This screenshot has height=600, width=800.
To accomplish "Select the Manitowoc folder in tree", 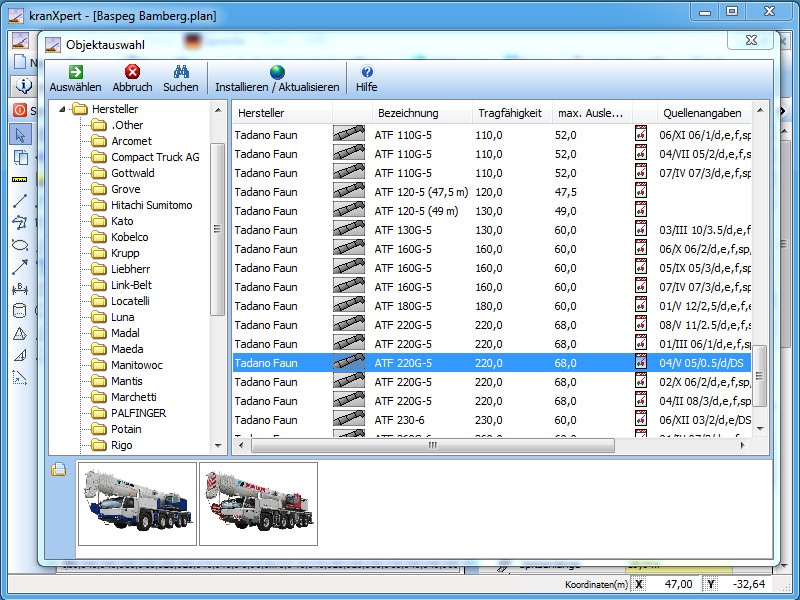I will [136, 365].
